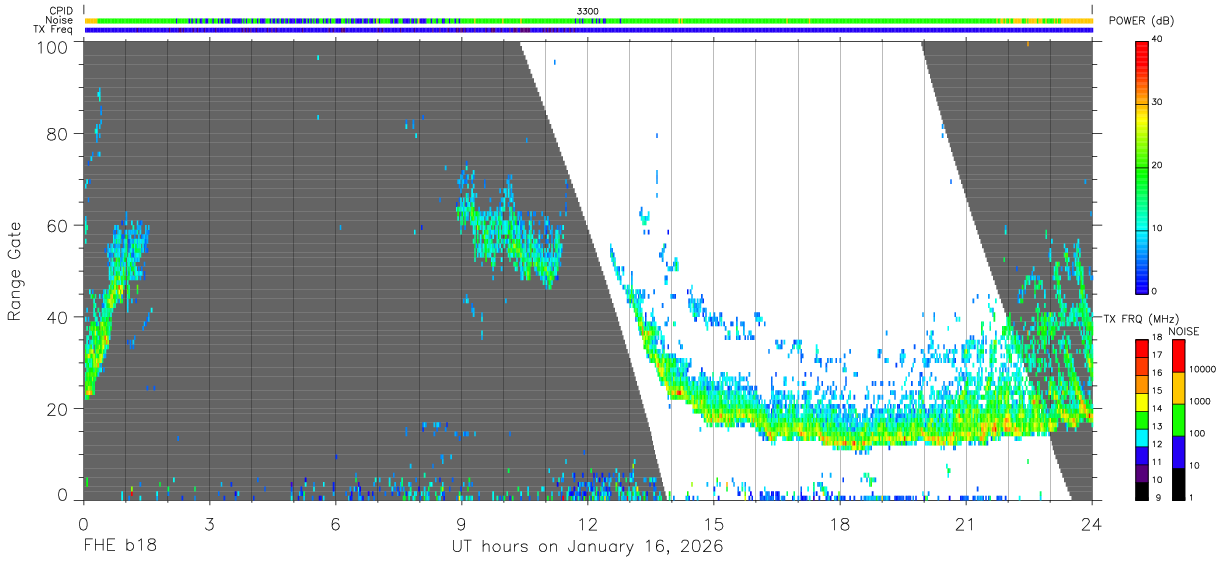Image resolution: width=1228 pixels, height=567 pixels.
Task: Click the 6 tick on UT hours axis
Action: 335,523
